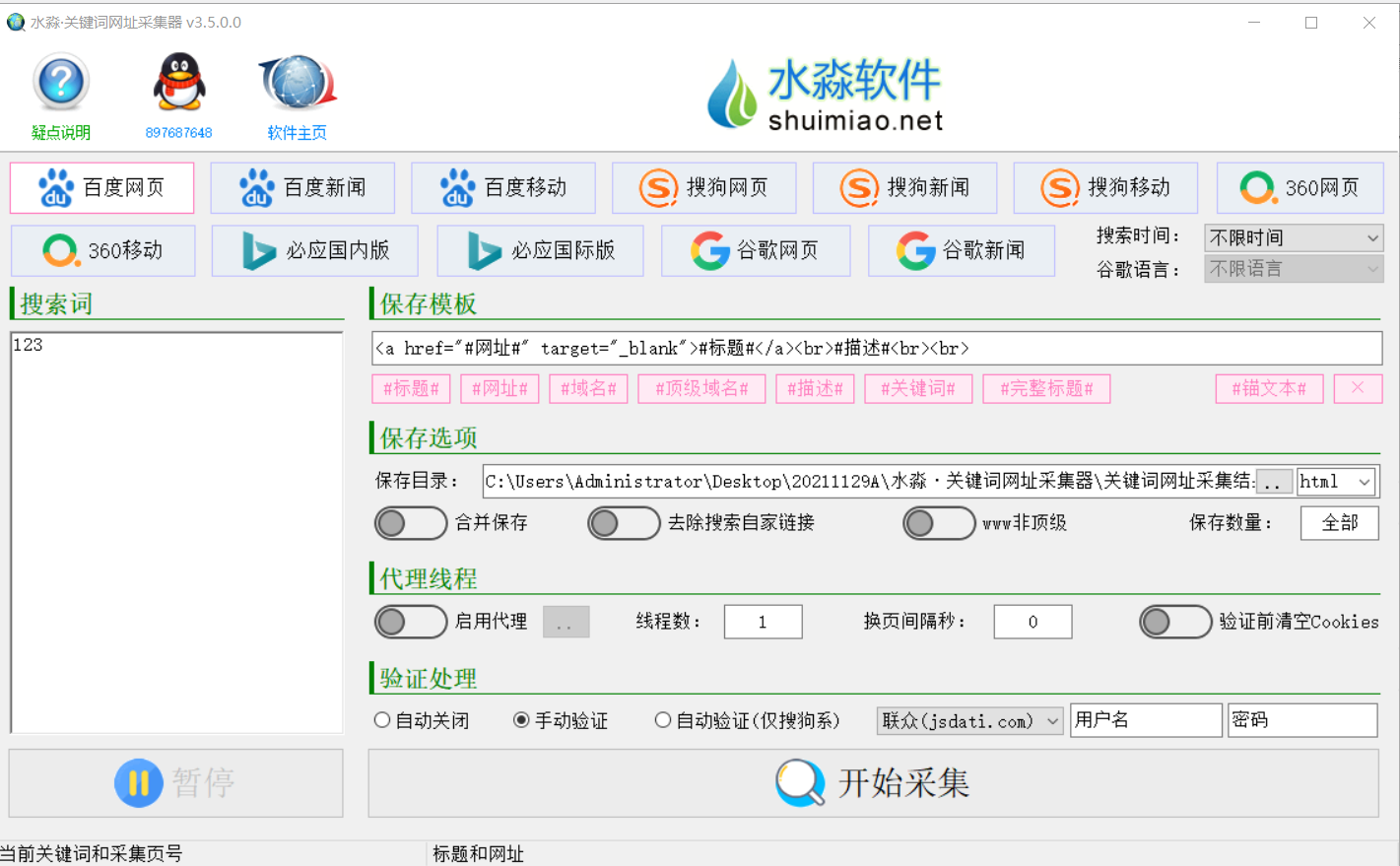Choose the 必应国际版 engine button
1400x866 pixels.
[541, 251]
